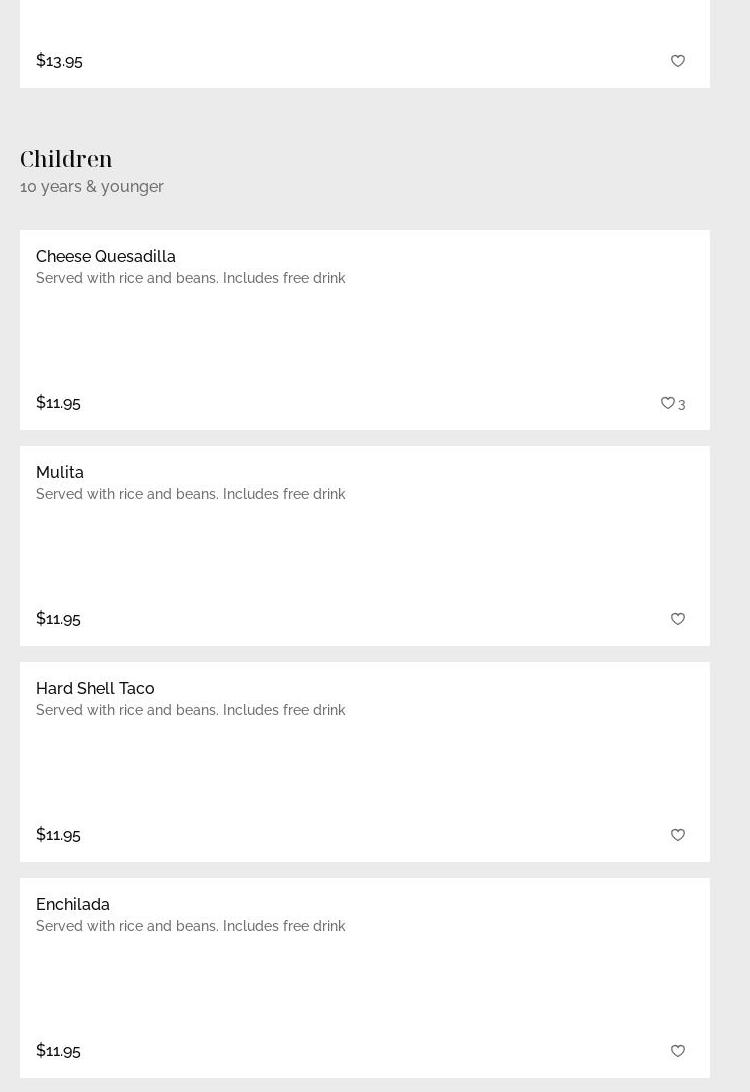Like the Hard Shell Taco item

pyautogui.click(x=678, y=835)
